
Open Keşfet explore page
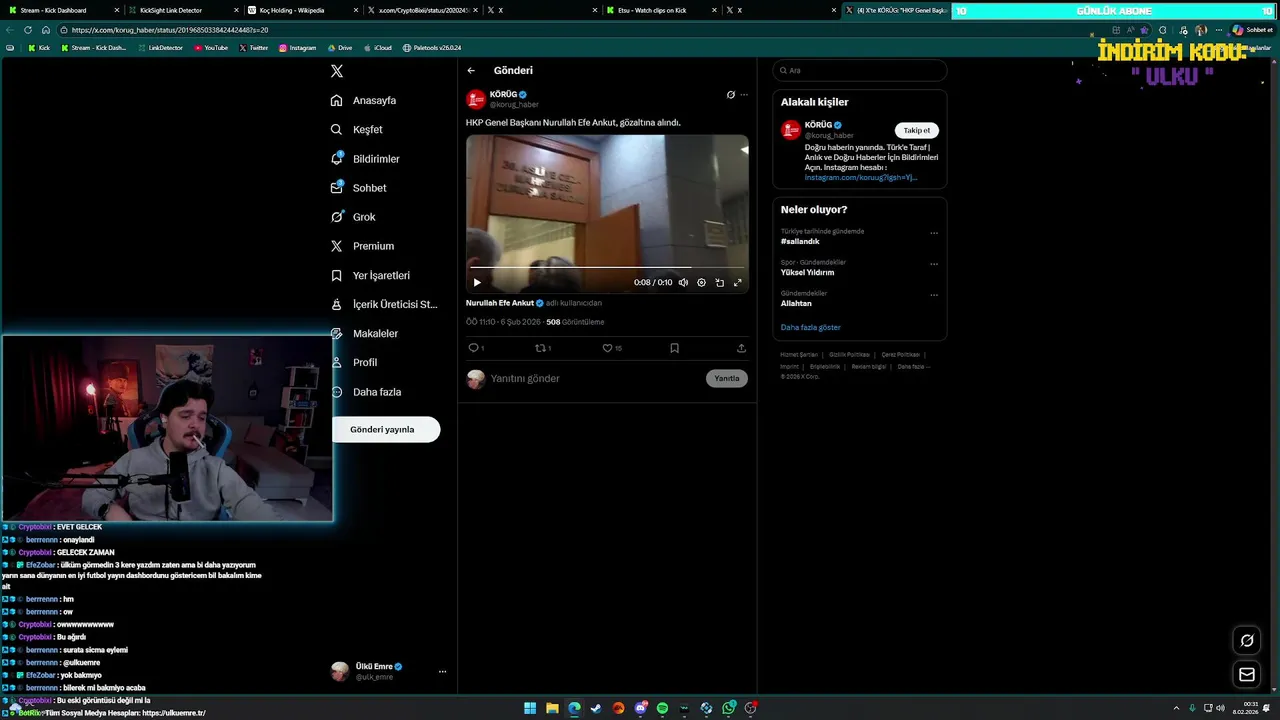pyautogui.click(x=357, y=129)
